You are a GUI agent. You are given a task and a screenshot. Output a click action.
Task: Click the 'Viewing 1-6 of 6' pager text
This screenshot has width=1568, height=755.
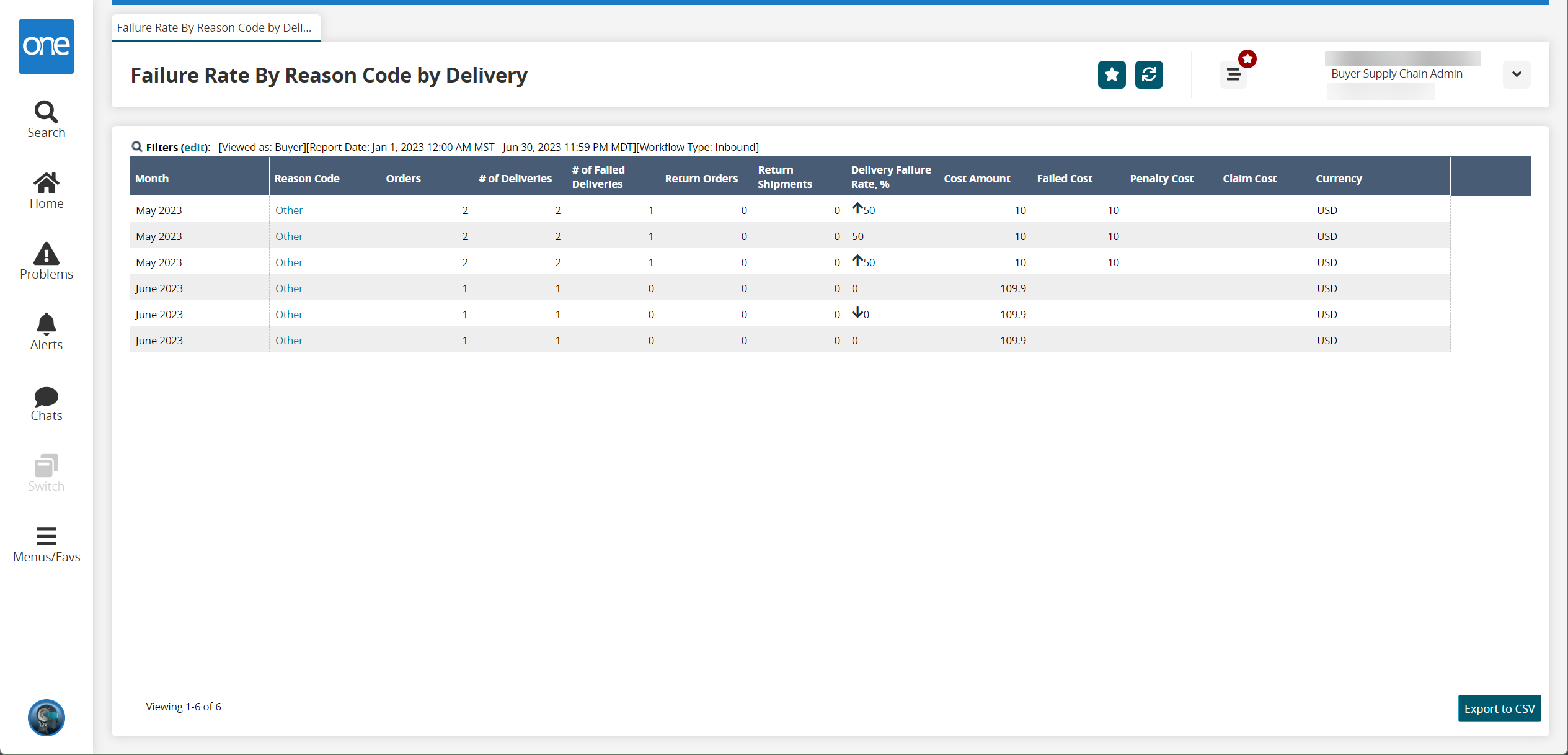tap(184, 707)
